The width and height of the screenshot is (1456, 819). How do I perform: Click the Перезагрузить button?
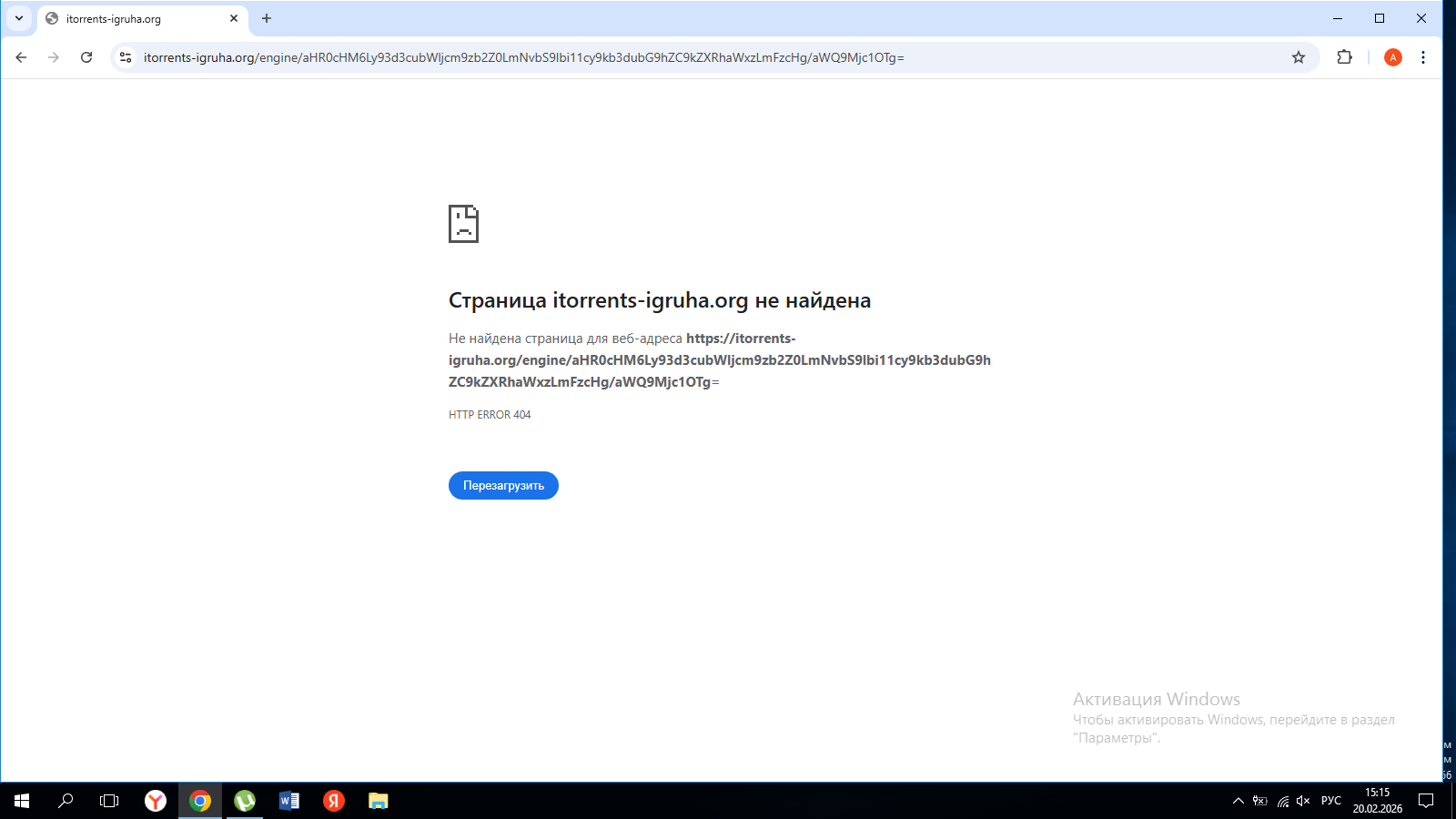(503, 486)
